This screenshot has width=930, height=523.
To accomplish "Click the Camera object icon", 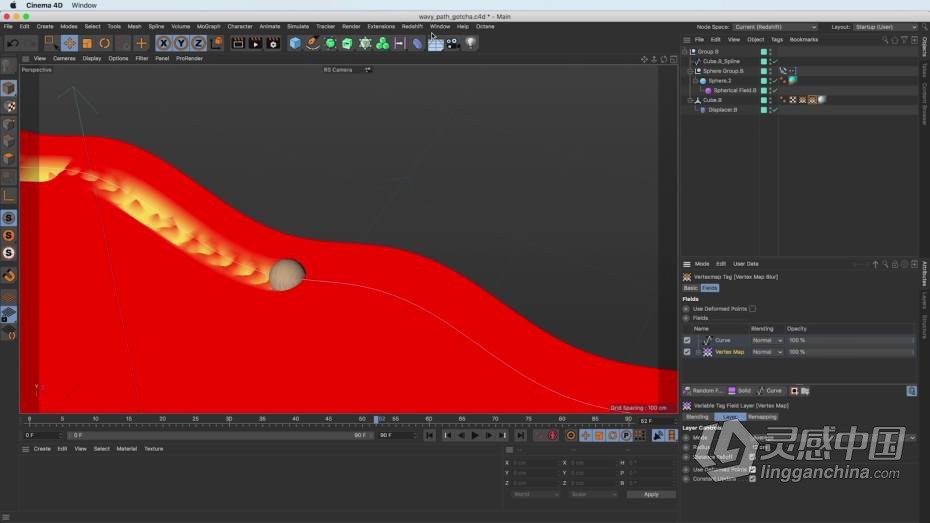I will click(453, 43).
